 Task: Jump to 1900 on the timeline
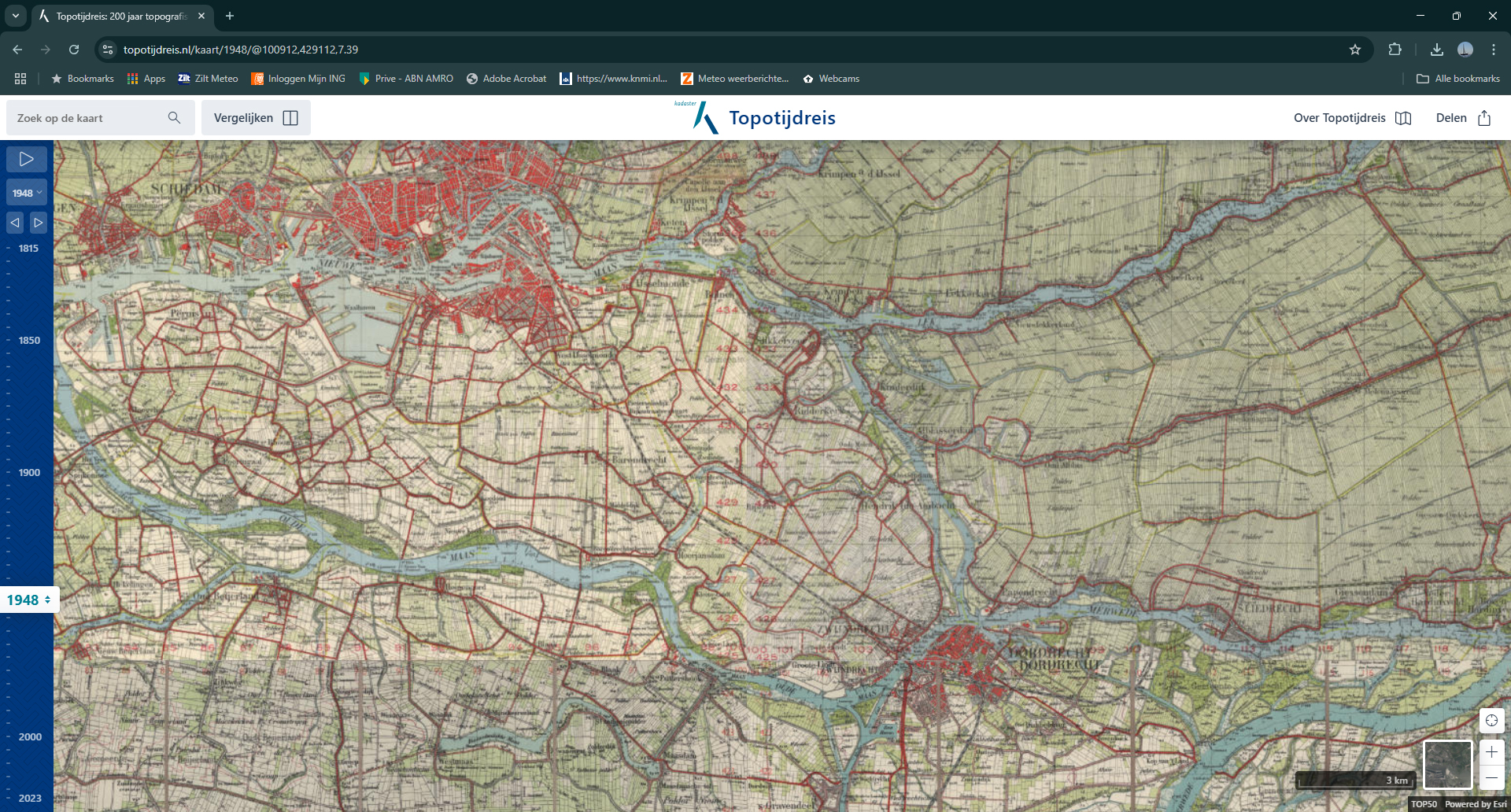[29, 473]
